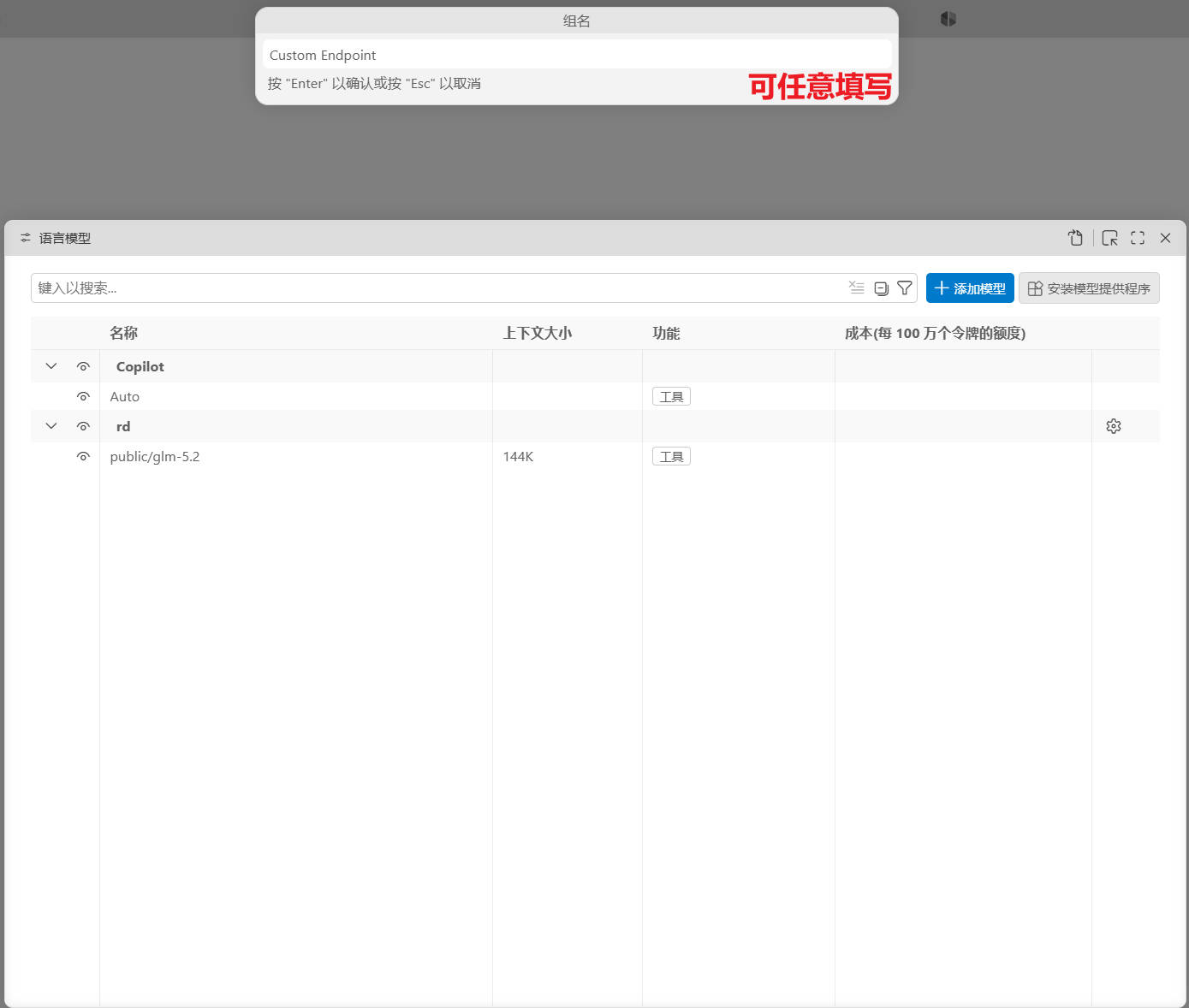Click the 工具 tag in public/glm-5.2 row
The height and width of the screenshot is (1008, 1189).
[671, 456]
